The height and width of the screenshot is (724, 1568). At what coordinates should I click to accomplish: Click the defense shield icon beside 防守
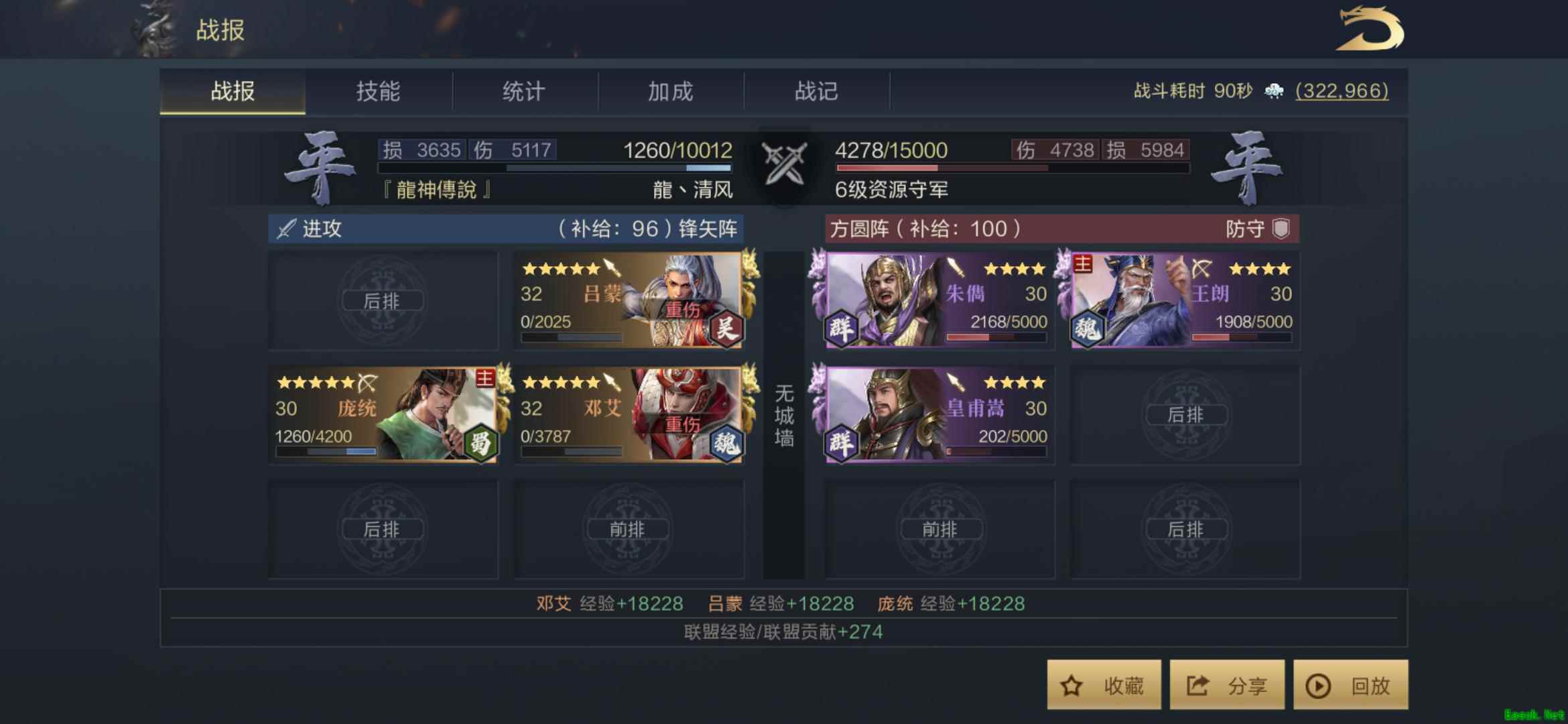click(1281, 229)
